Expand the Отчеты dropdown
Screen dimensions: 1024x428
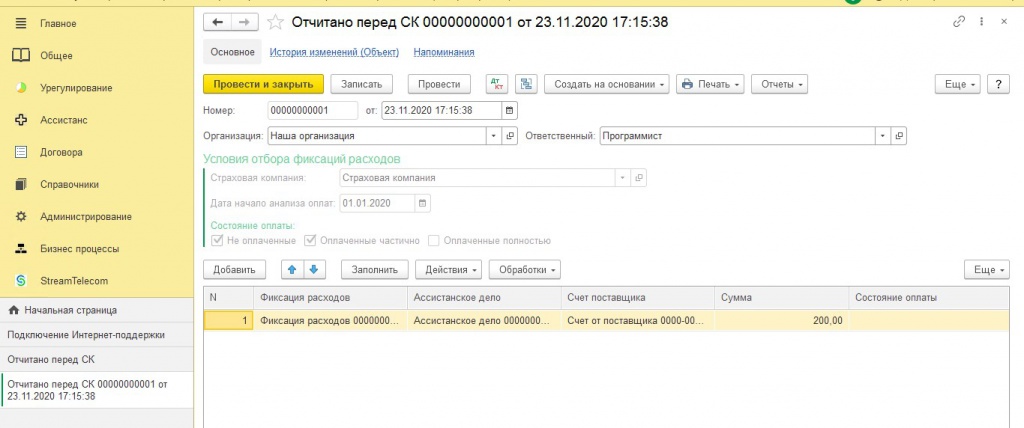tap(779, 84)
